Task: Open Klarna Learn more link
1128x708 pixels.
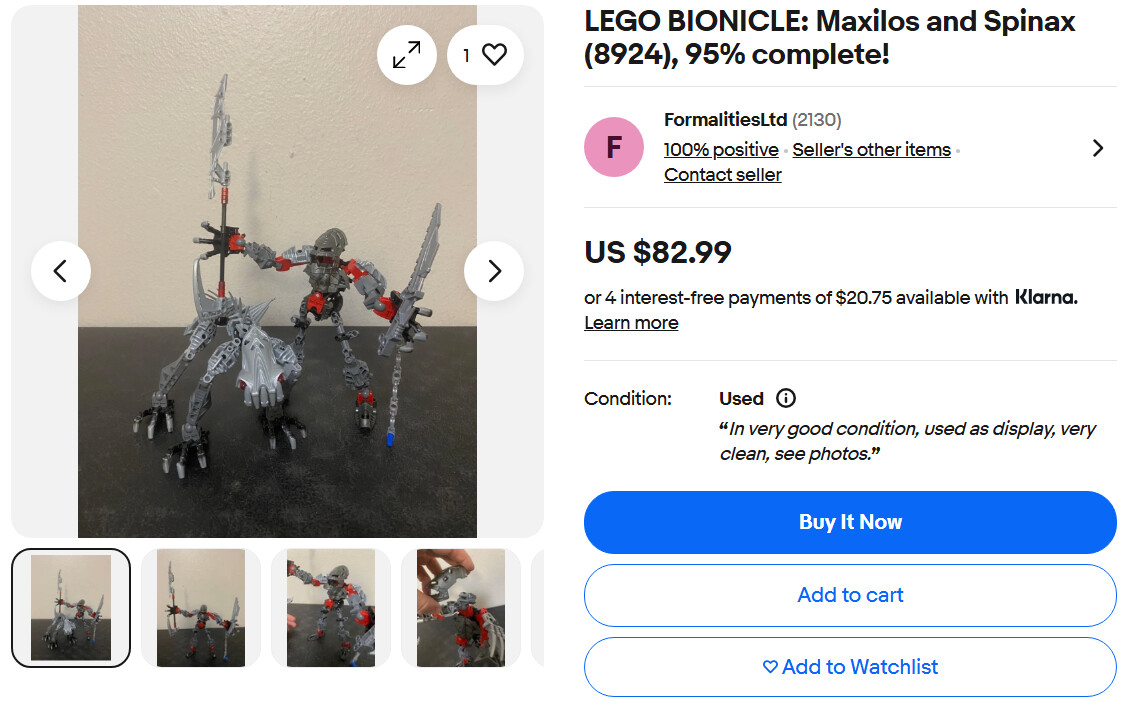Action: [631, 323]
